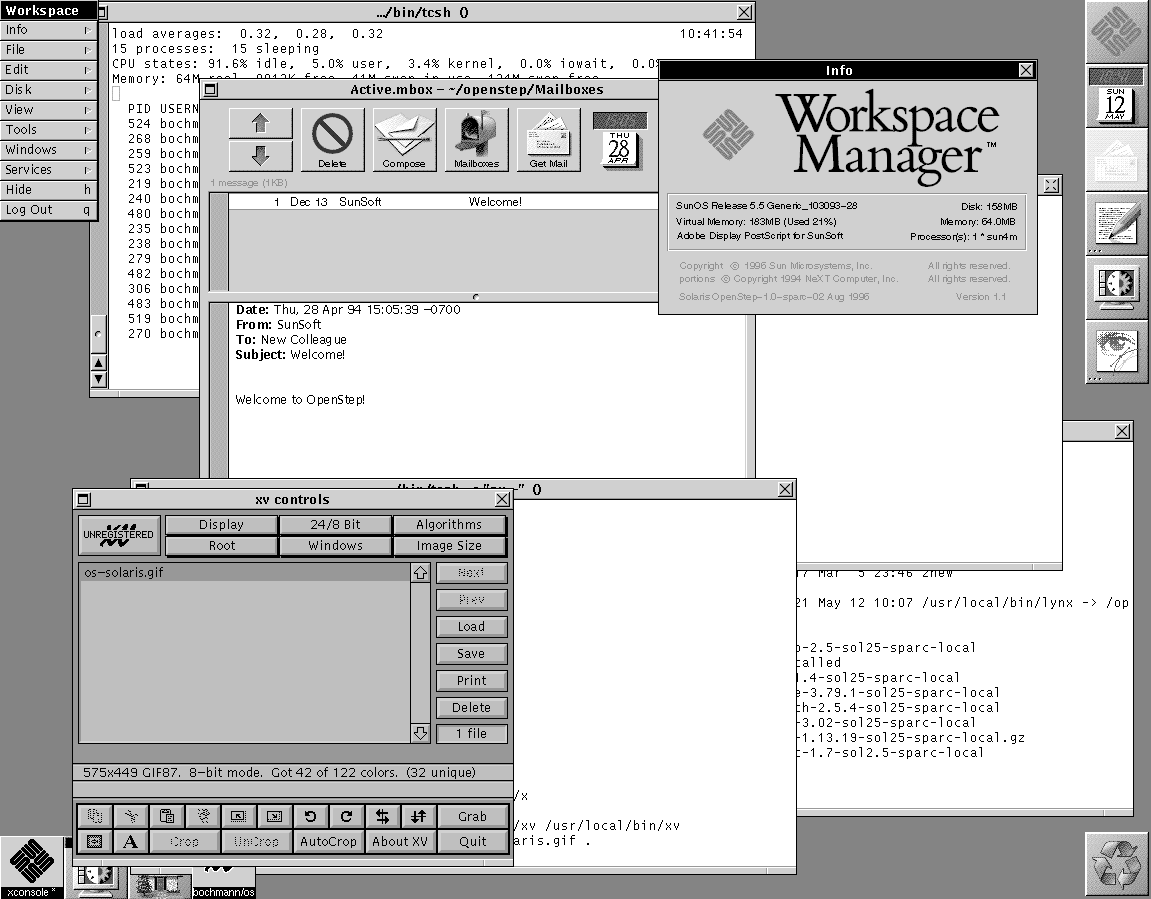Open the 24/8 Bit menu in xv

pyautogui.click(x=335, y=525)
